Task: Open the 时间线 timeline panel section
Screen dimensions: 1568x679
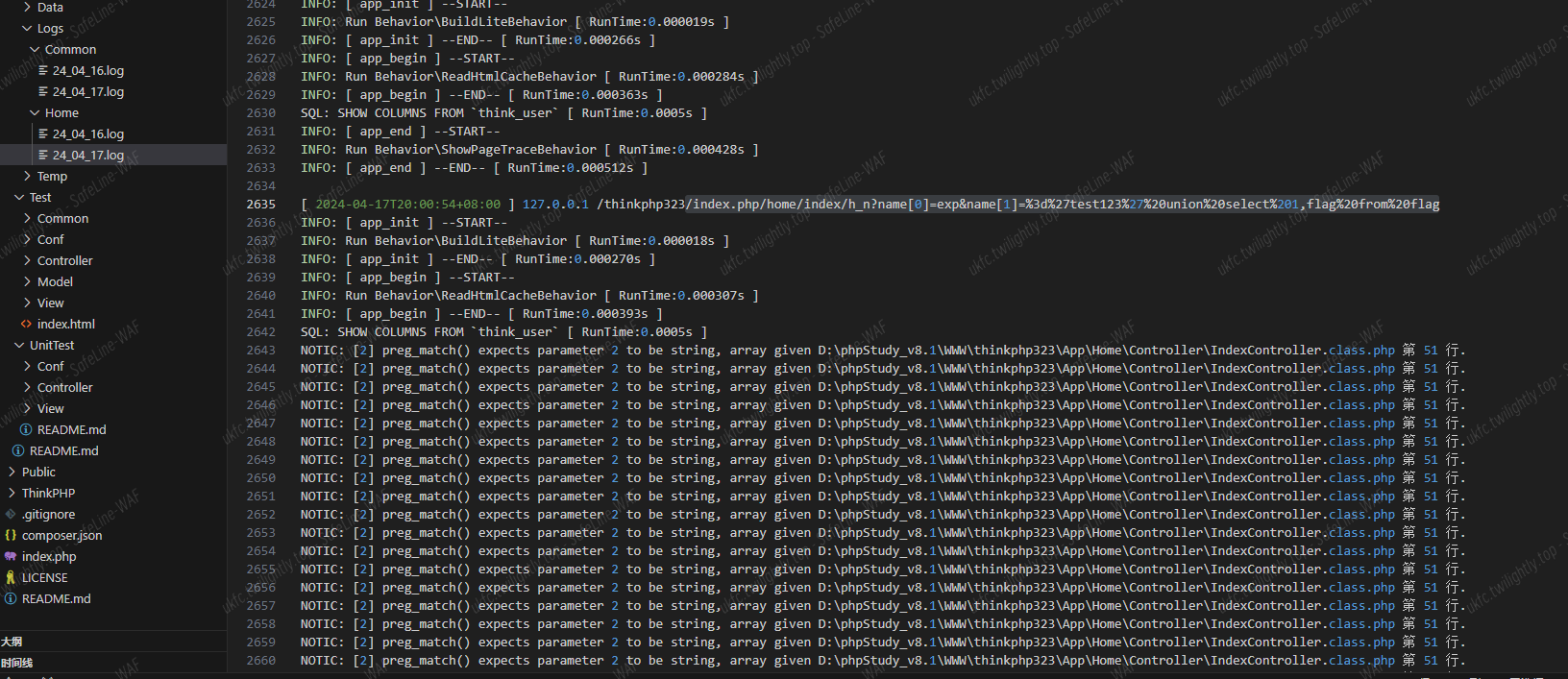Action: tap(16, 663)
